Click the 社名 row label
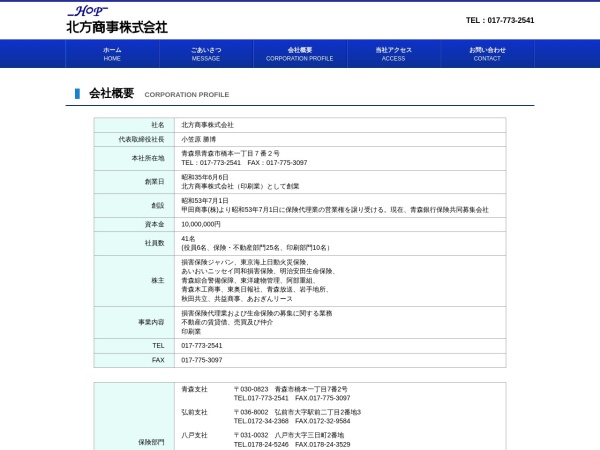This screenshot has width=600, height=450. pyautogui.click(x=158, y=125)
